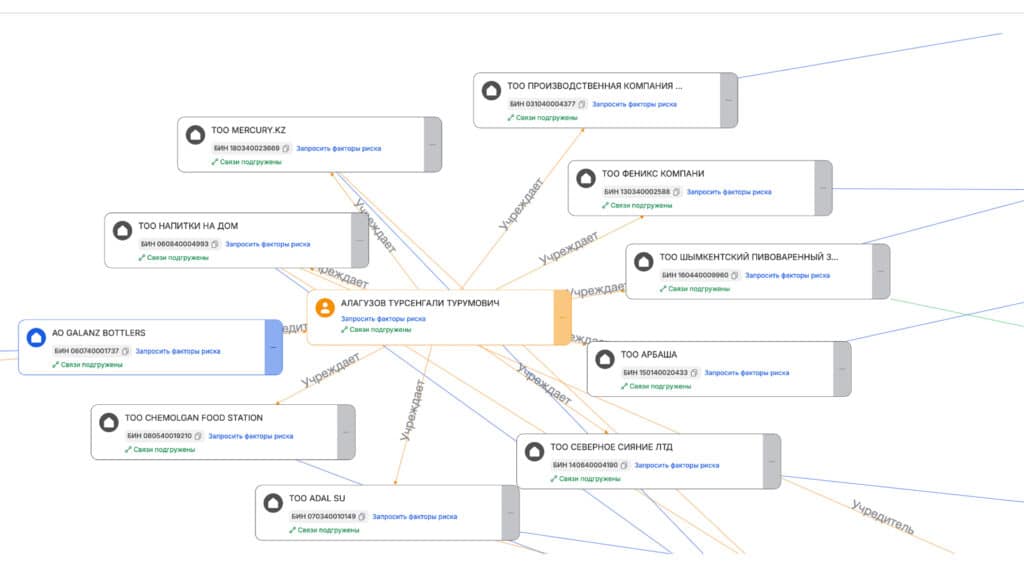
Task: Click 'Связи подгружены' status under ТОО MERCURY.KZ
Action: pos(246,161)
